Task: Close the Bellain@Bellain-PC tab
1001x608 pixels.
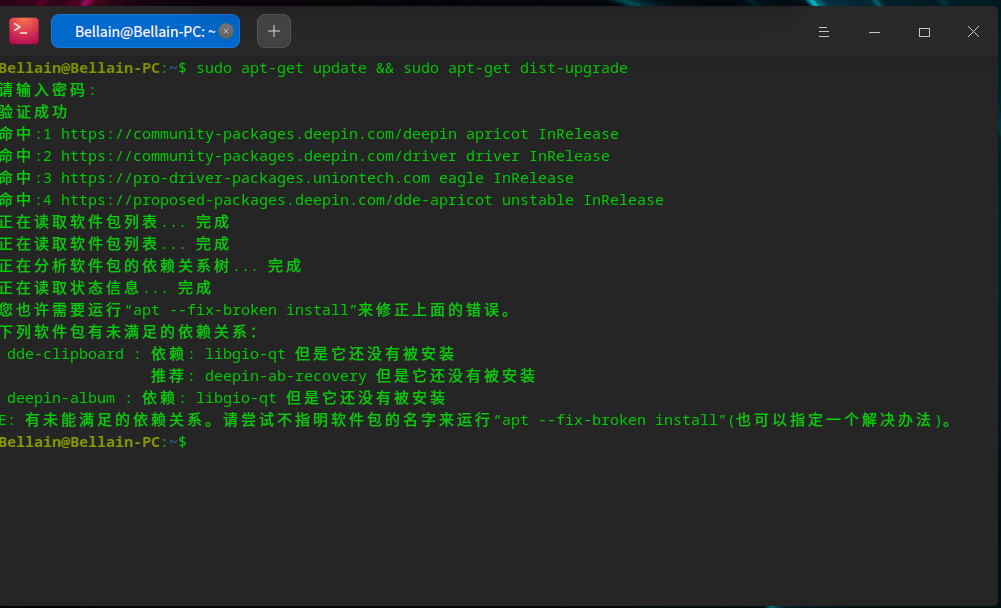Action: pos(226,31)
